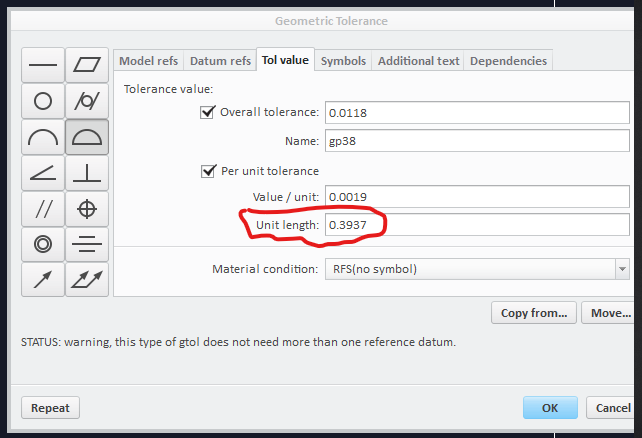Go to the Additional text tab

[x=418, y=61]
